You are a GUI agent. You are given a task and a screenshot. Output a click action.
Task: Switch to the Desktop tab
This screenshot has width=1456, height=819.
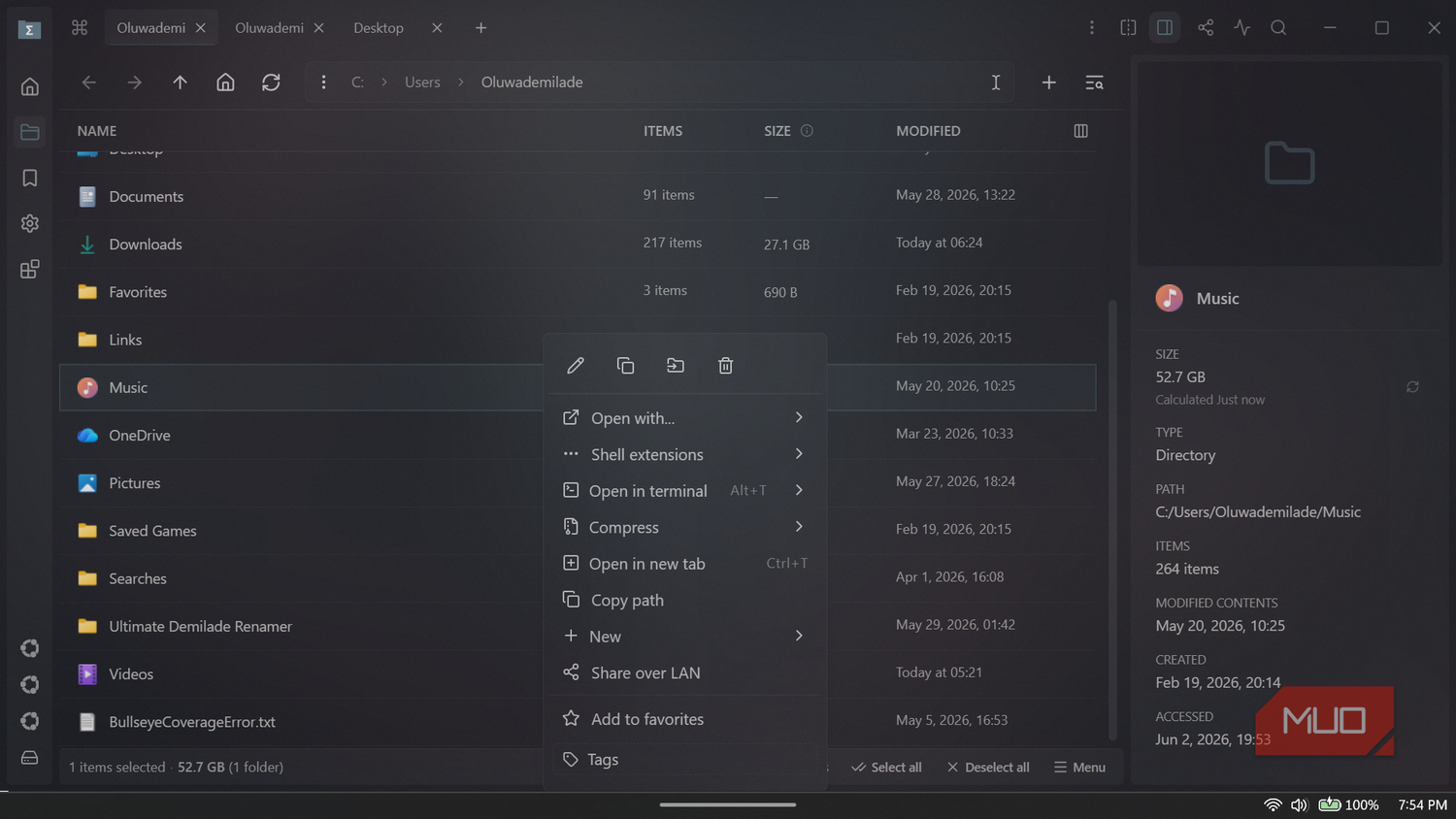coord(379,28)
